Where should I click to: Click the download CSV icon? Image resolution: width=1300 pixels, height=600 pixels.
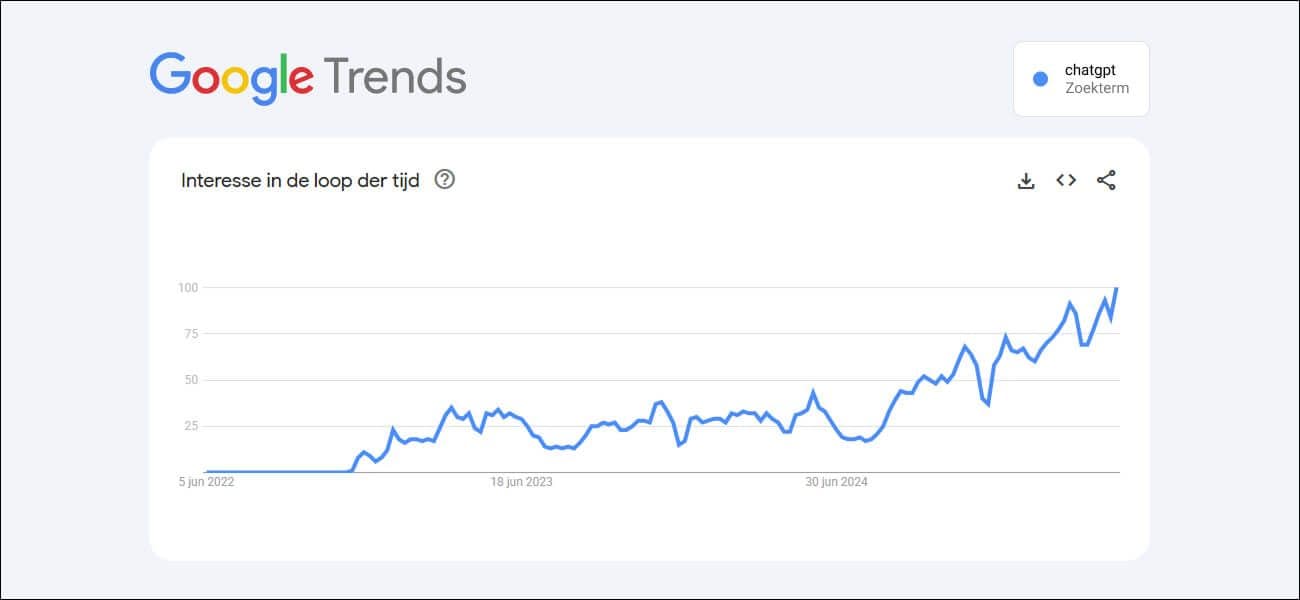[x=1026, y=180]
